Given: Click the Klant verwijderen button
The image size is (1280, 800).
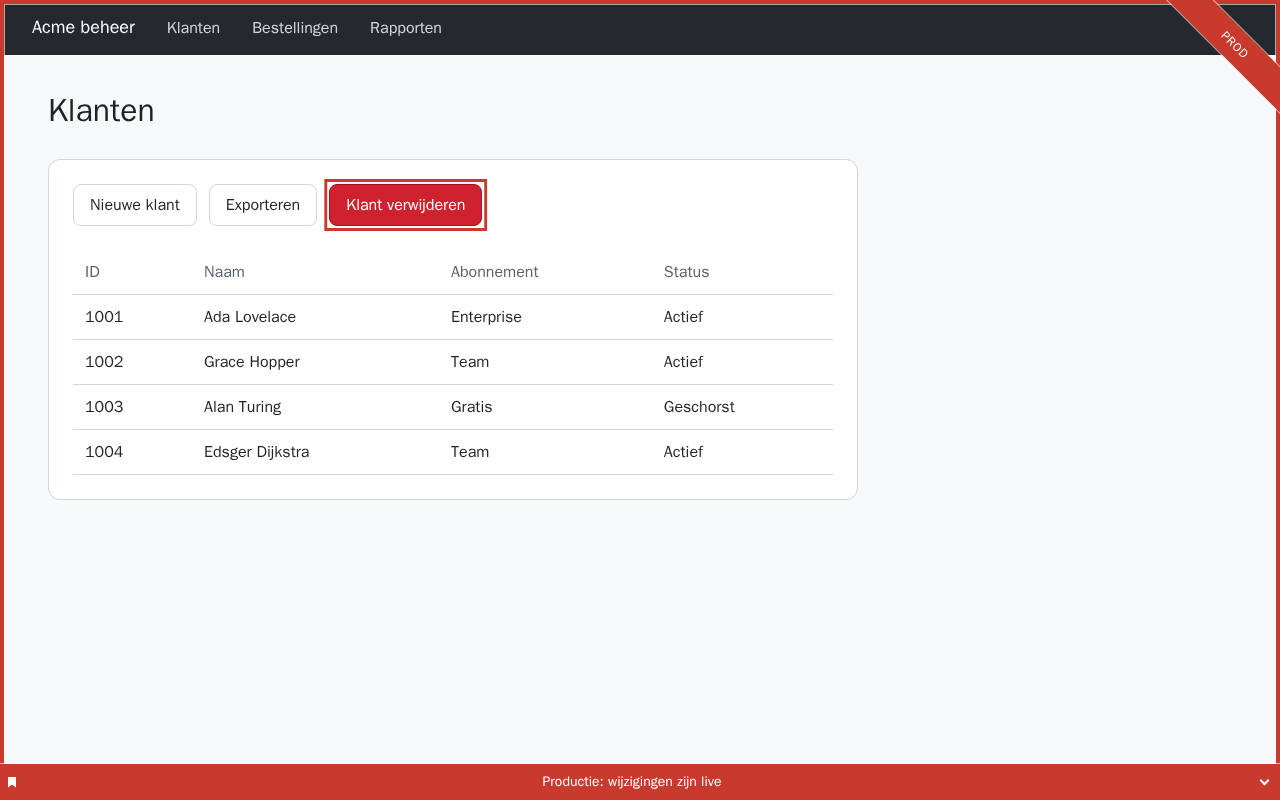Looking at the screenshot, I should (405, 205).
